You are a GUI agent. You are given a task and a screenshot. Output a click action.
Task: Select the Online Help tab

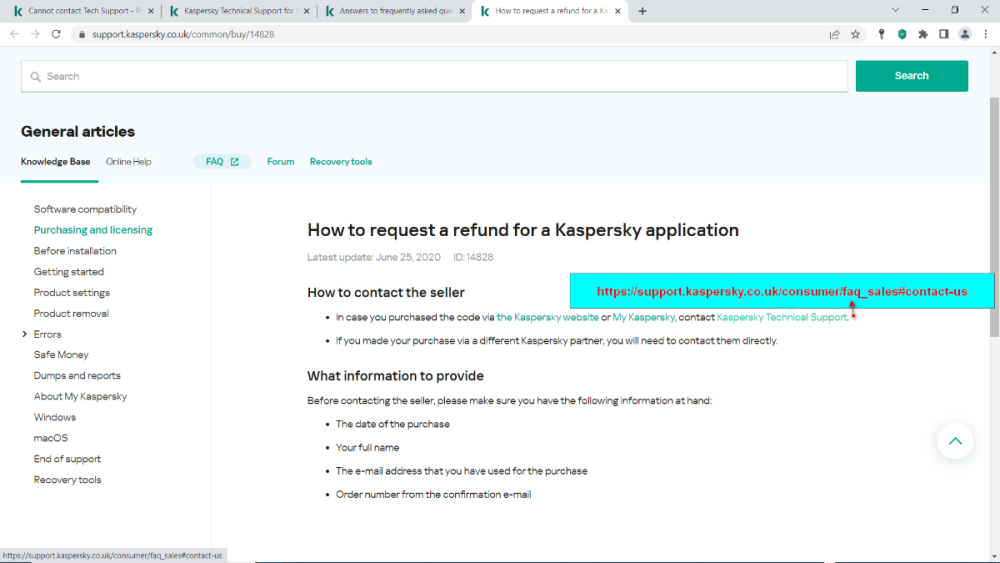(x=128, y=161)
